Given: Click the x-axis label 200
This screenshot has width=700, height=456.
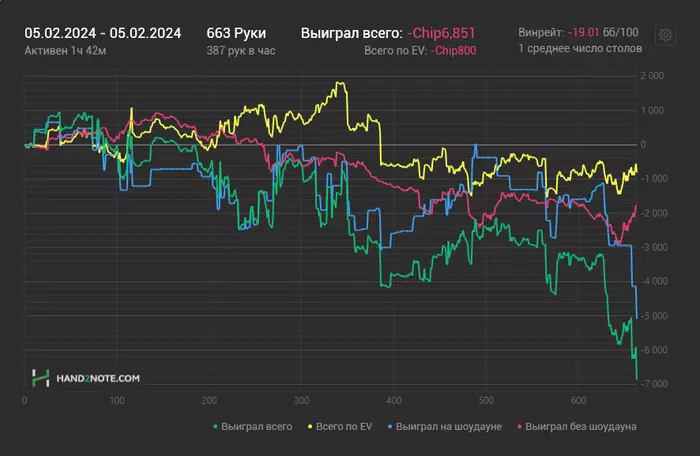Looking at the screenshot, I should 209,401.
